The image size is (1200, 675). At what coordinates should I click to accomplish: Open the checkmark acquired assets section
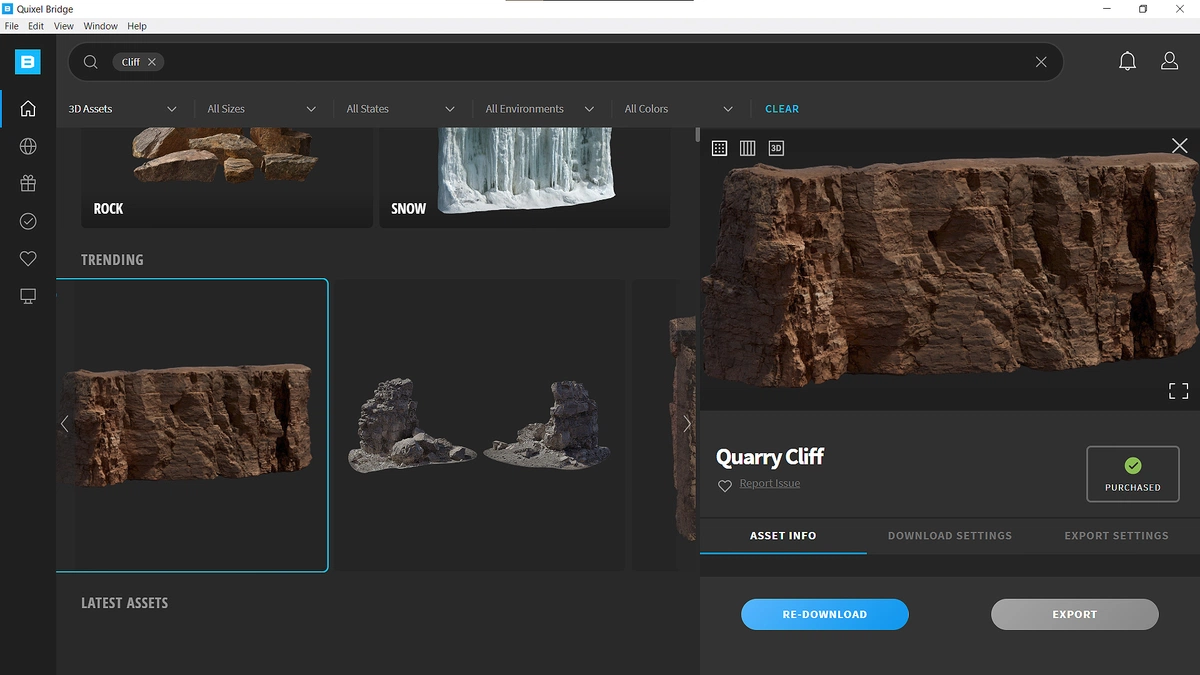28,221
